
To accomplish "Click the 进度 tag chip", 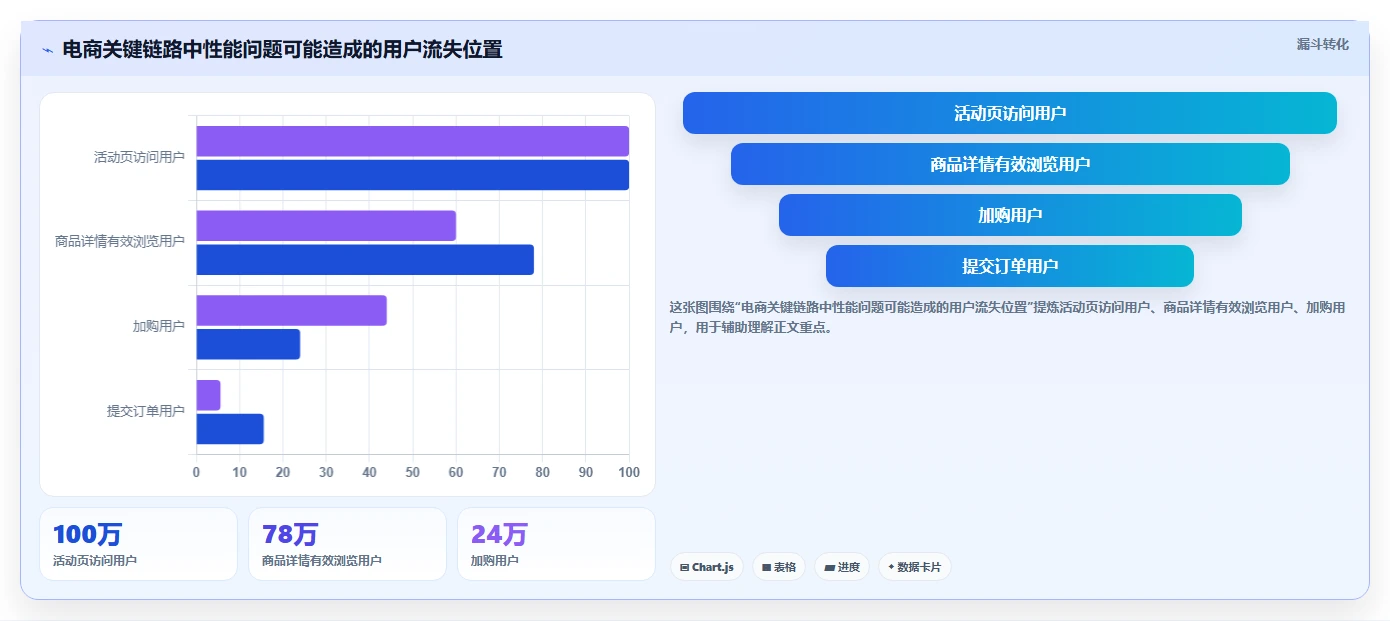I will click(842, 567).
